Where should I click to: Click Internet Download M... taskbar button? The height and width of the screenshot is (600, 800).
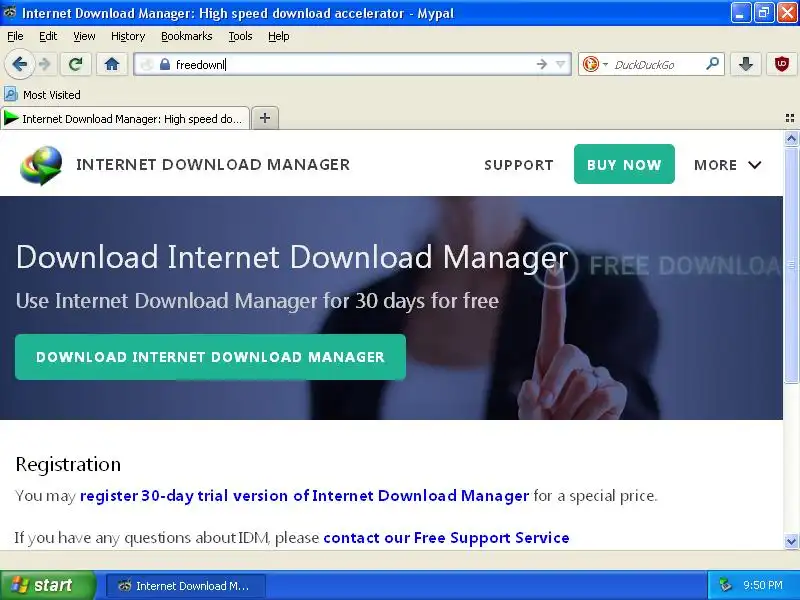[x=186, y=586]
